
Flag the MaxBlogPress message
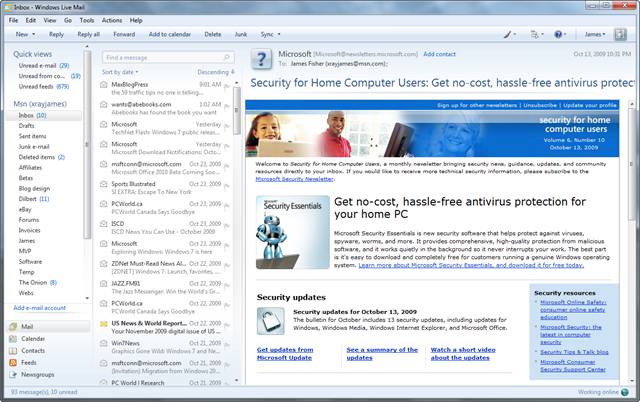tap(227, 87)
